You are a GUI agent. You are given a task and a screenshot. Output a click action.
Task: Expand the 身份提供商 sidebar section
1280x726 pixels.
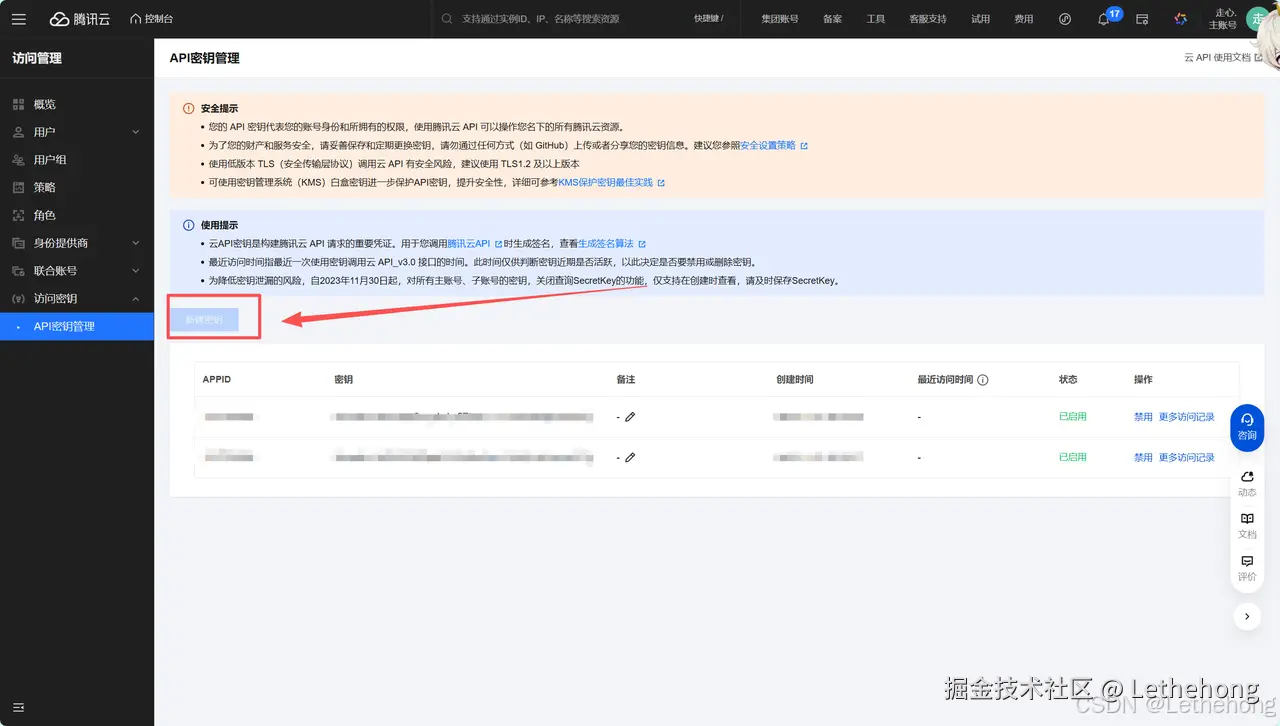pyautogui.click(x=77, y=243)
